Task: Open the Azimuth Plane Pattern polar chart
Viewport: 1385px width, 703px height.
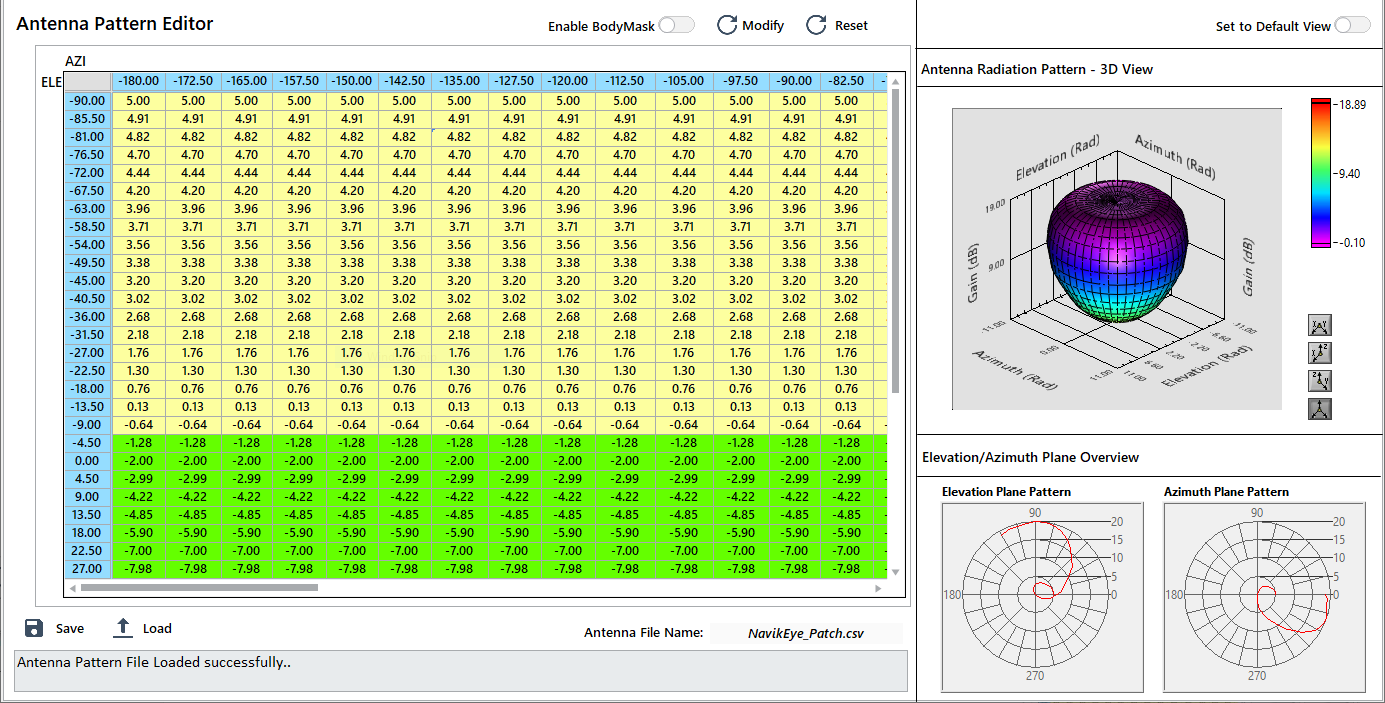Action: tap(1265, 595)
